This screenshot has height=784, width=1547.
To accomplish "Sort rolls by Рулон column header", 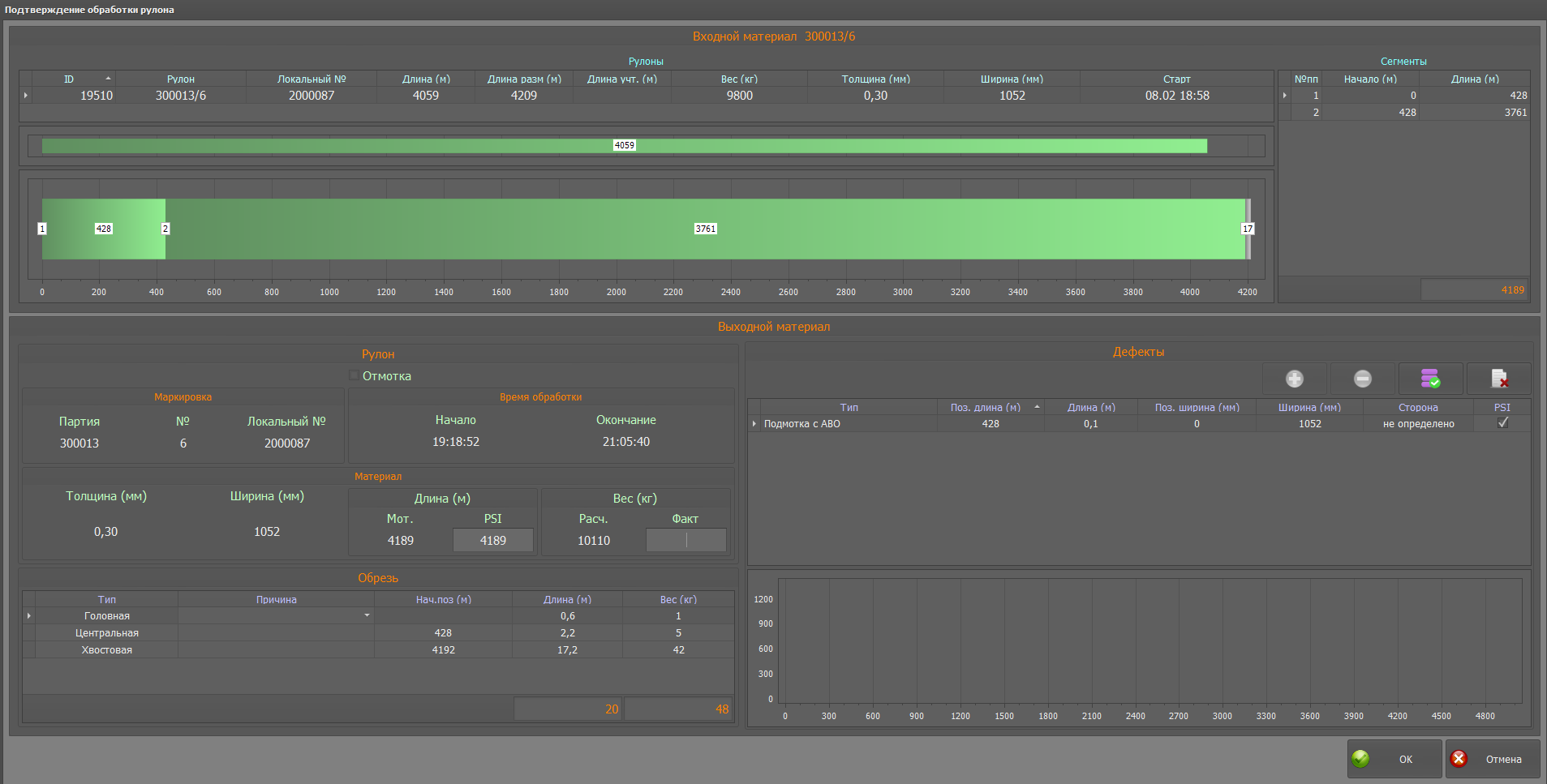I will click(180, 79).
